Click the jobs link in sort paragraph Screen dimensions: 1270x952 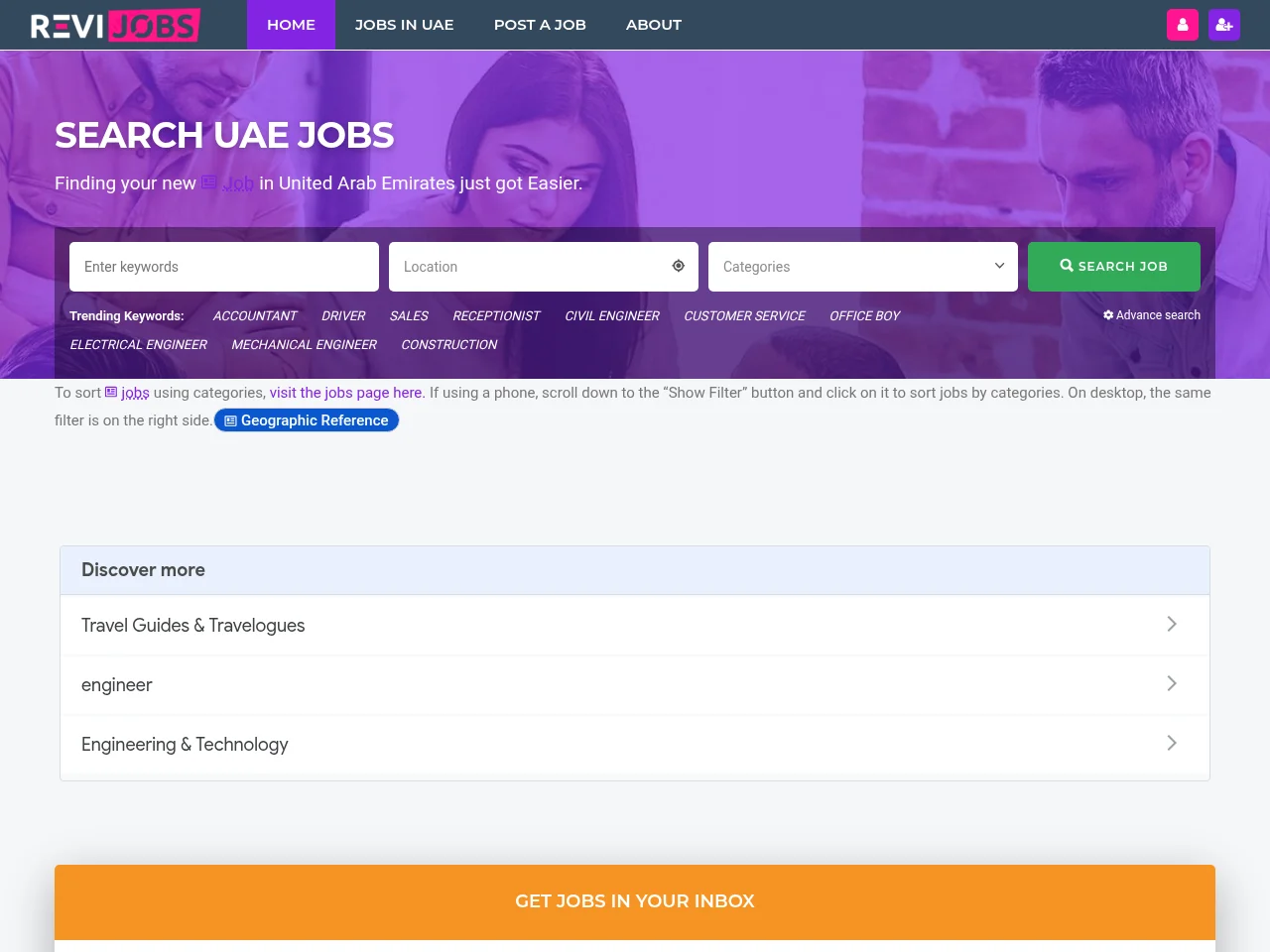click(x=127, y=393)
